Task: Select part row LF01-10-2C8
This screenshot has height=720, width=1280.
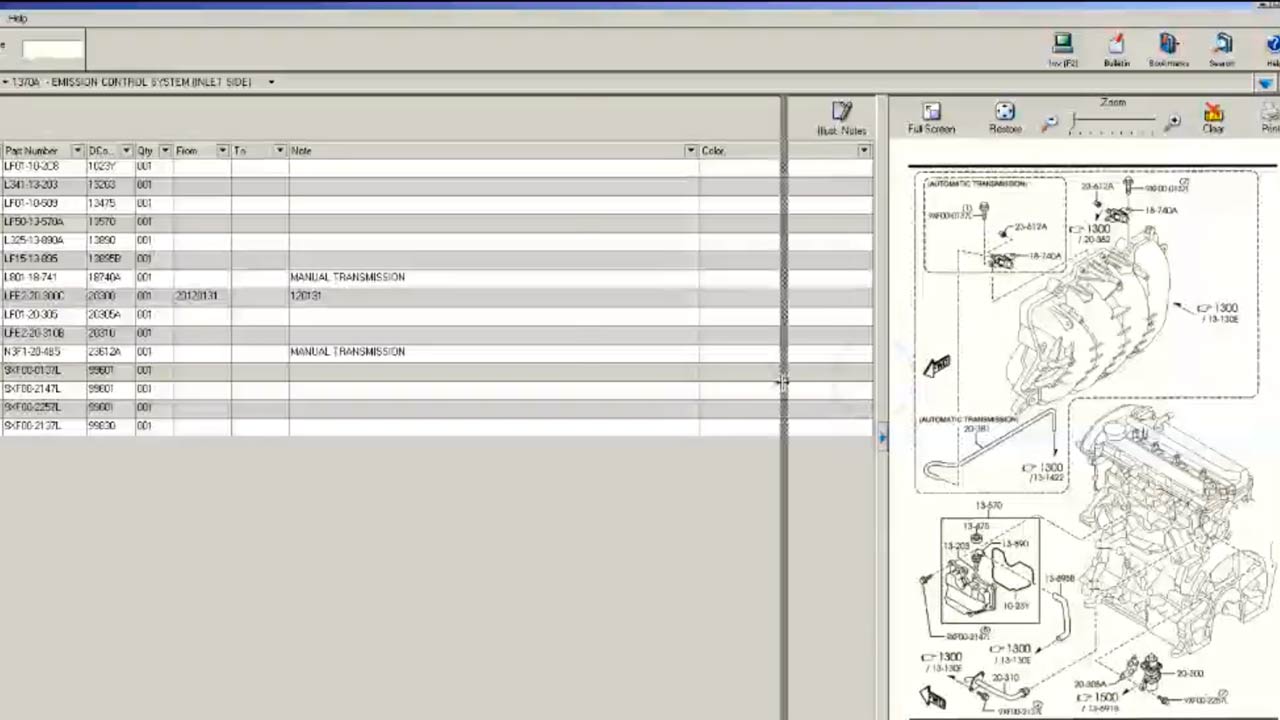Action: 436,166
